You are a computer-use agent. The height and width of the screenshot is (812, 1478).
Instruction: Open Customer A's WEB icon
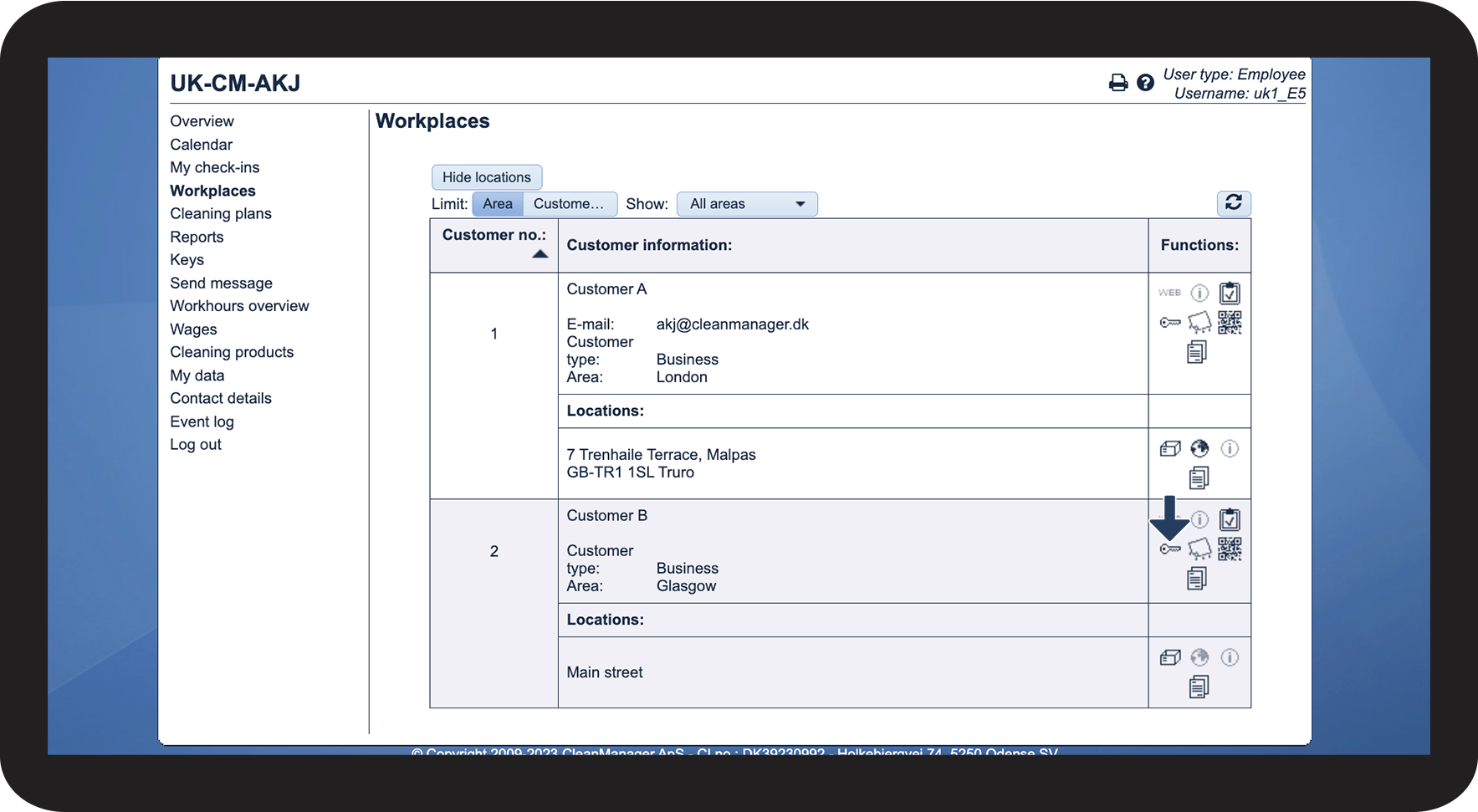click(x=1169, y=293)
